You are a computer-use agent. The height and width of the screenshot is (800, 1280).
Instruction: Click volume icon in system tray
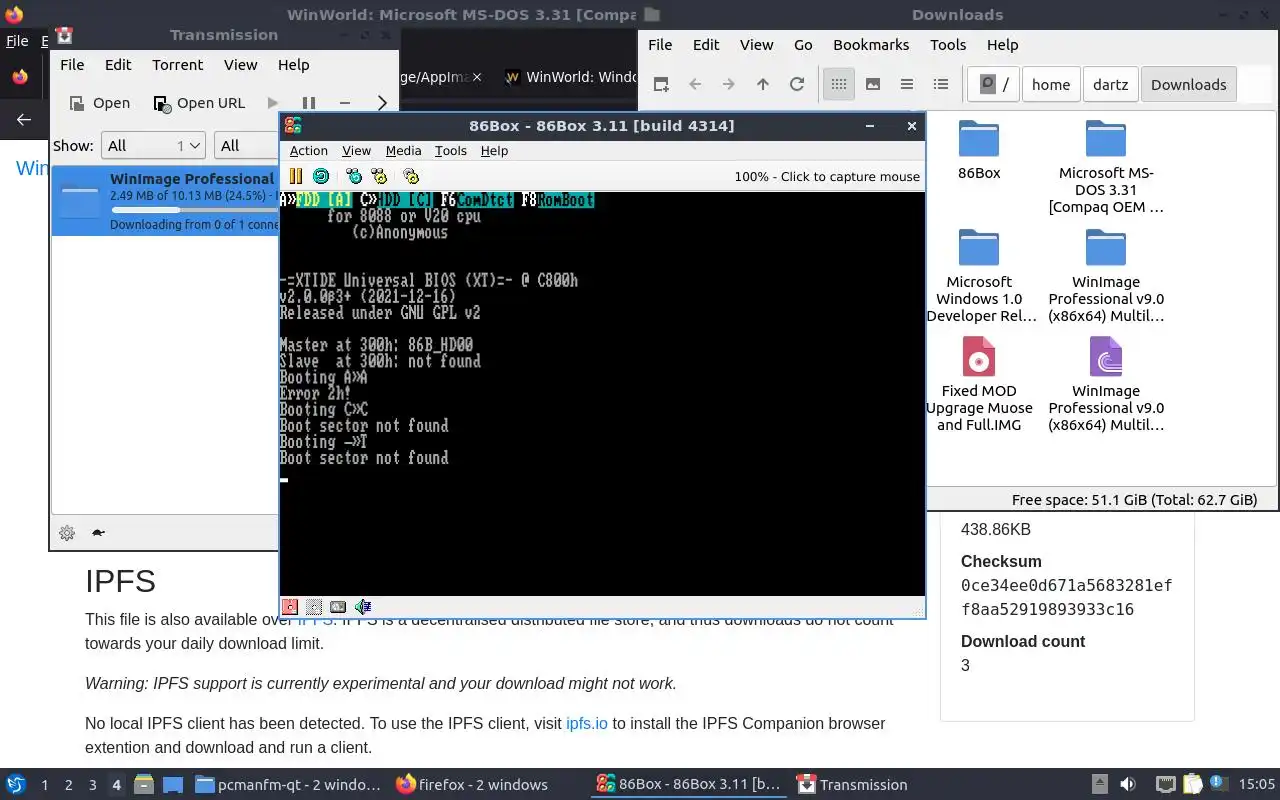(1128, 785)
